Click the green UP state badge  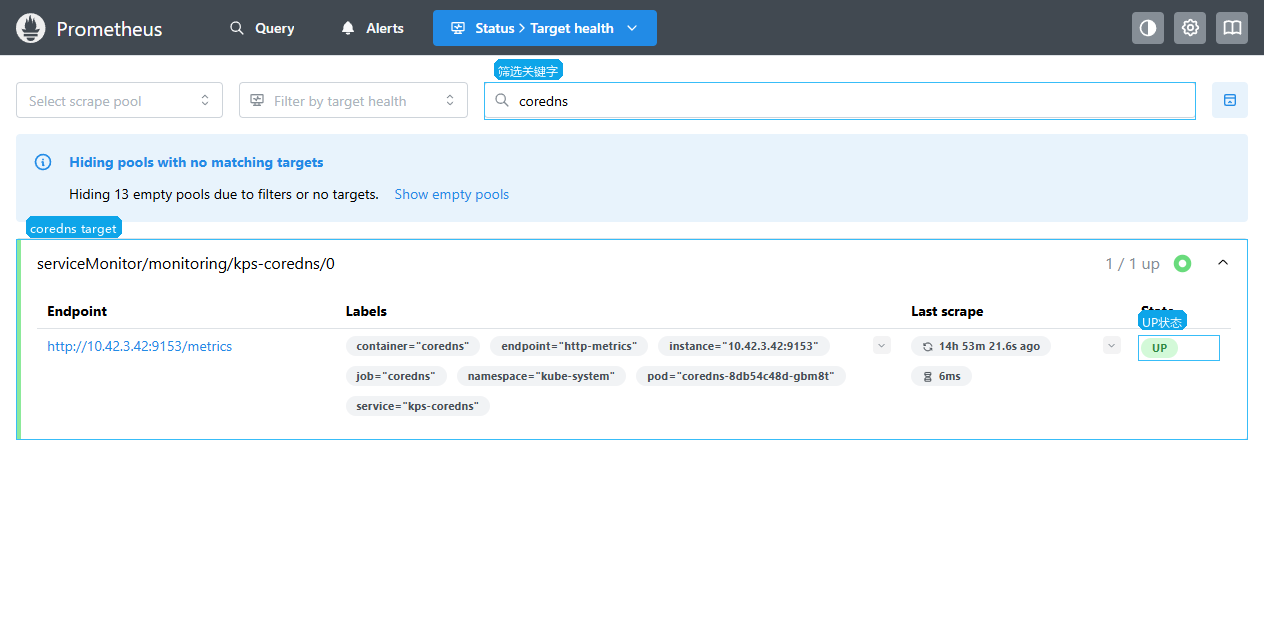click(1160, 348)
